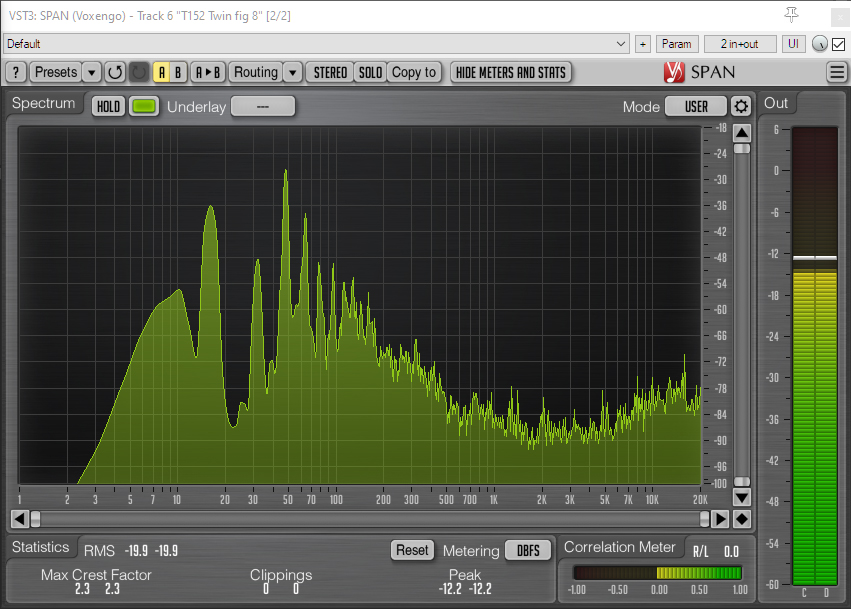Screen dimensions: 851x609
Task: Copy state A to B
Action: [208, 72]
